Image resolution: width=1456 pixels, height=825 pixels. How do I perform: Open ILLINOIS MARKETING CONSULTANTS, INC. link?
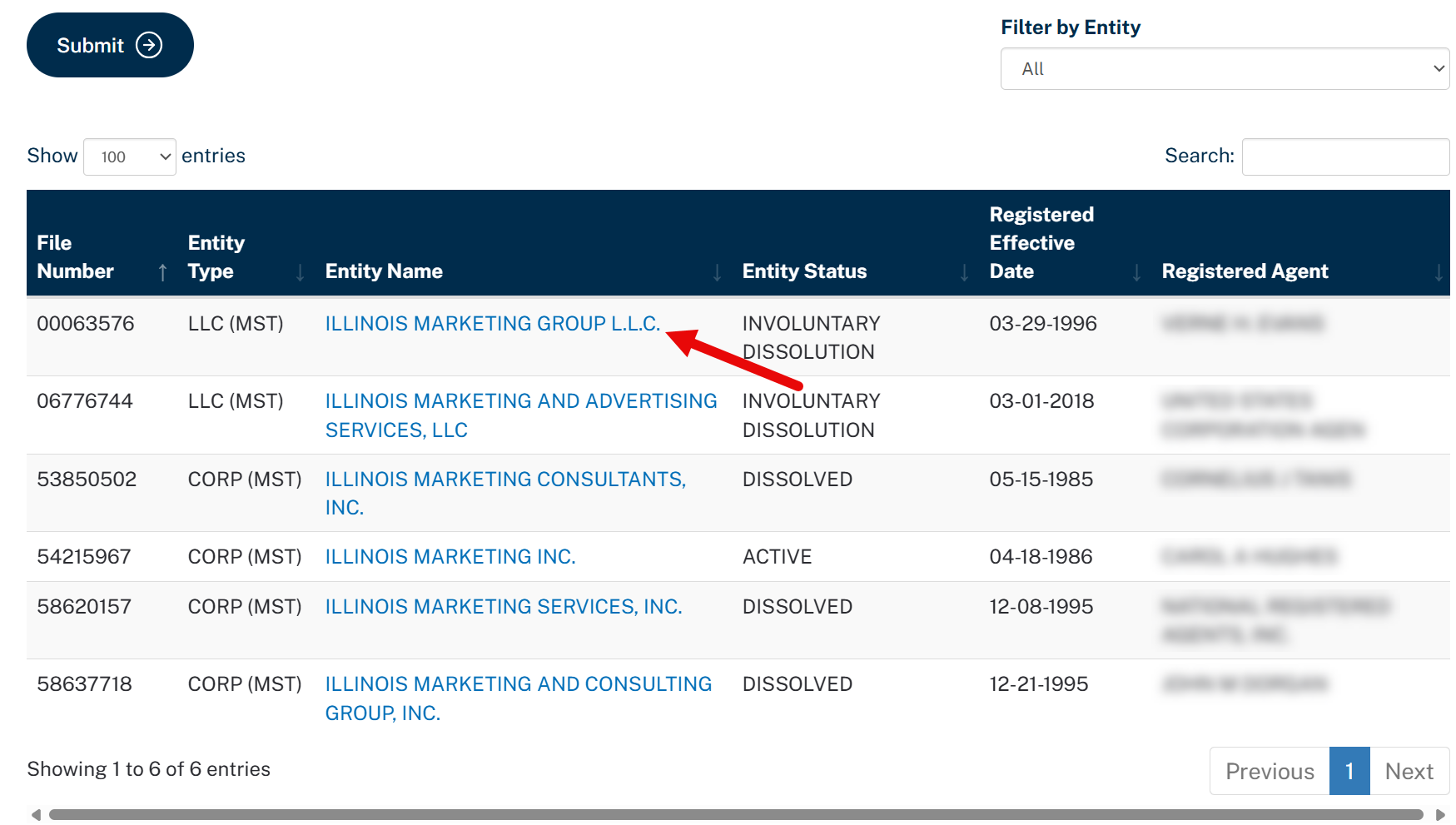505,493
